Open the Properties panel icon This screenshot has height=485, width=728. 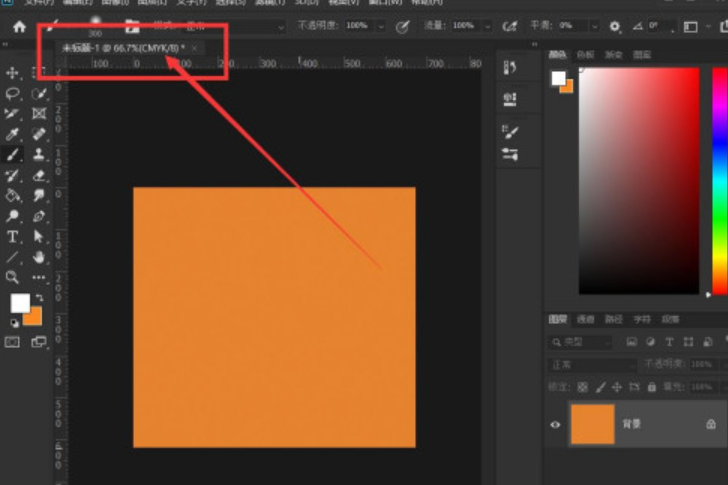pyautogui.click(x=510, y=99)
